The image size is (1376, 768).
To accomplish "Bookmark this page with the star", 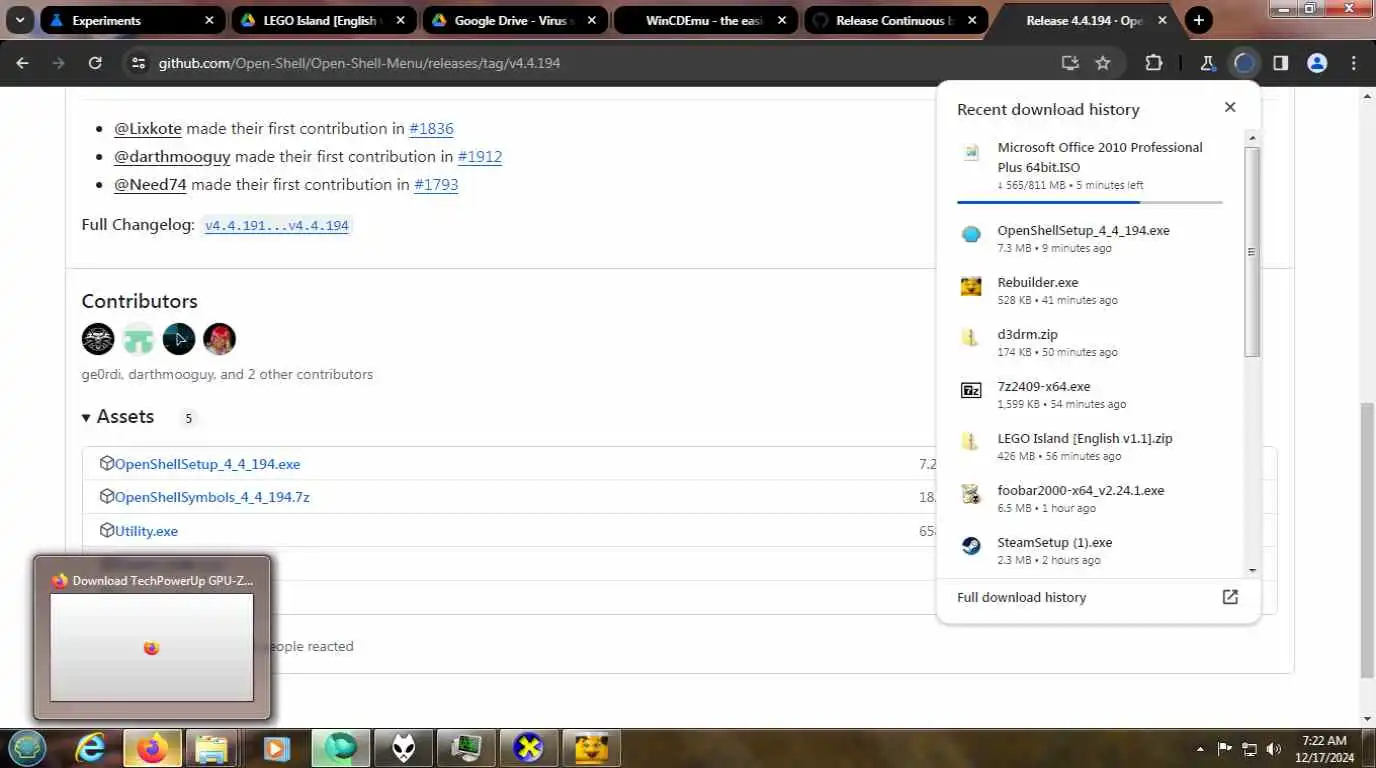I will click(1103, 63).
